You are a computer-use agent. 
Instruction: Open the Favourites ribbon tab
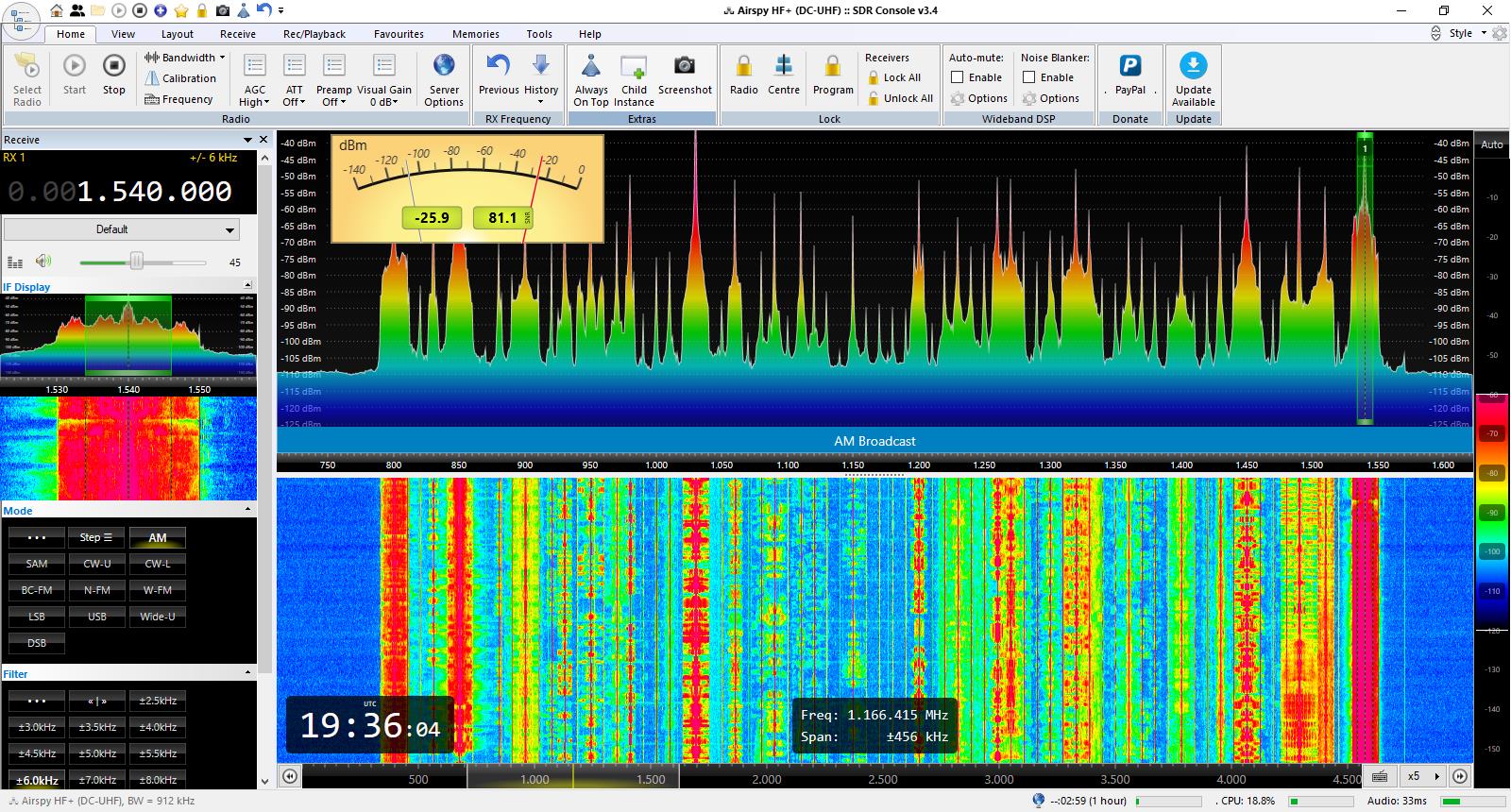coord(399,34)
